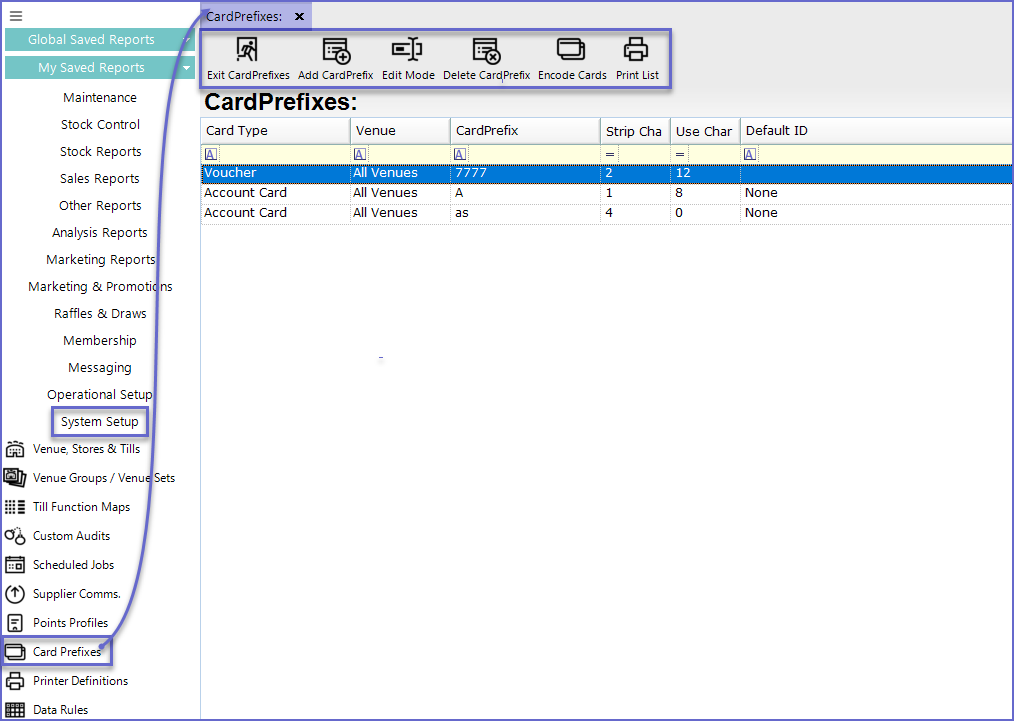Screen dimensions: 1014x721
Task: Click the hamburger menu icon
Action: [x=15, y=16]
